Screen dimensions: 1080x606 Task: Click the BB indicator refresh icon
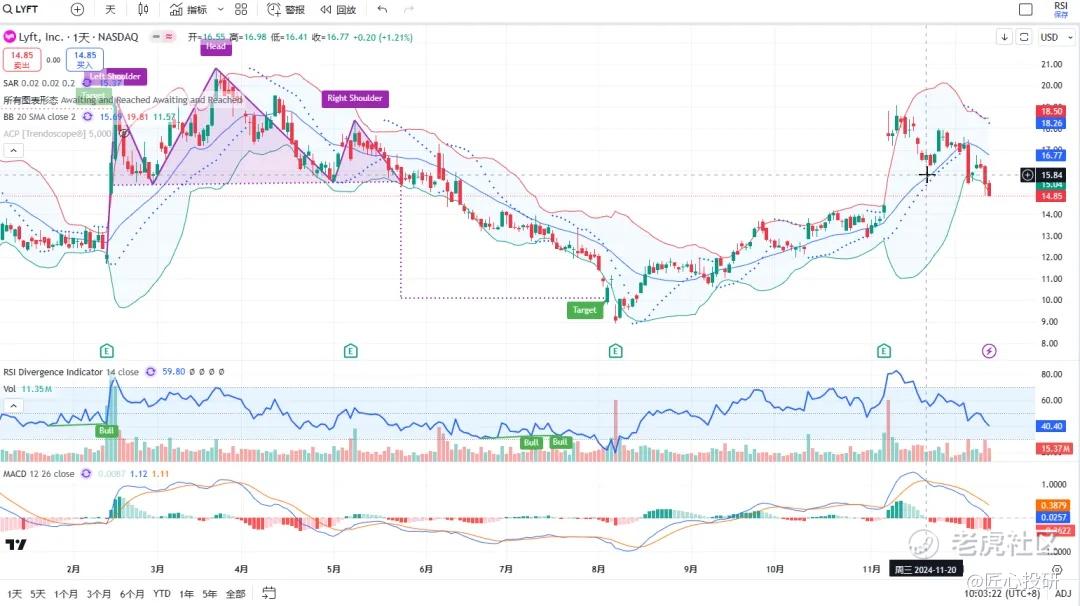point(87,116)
